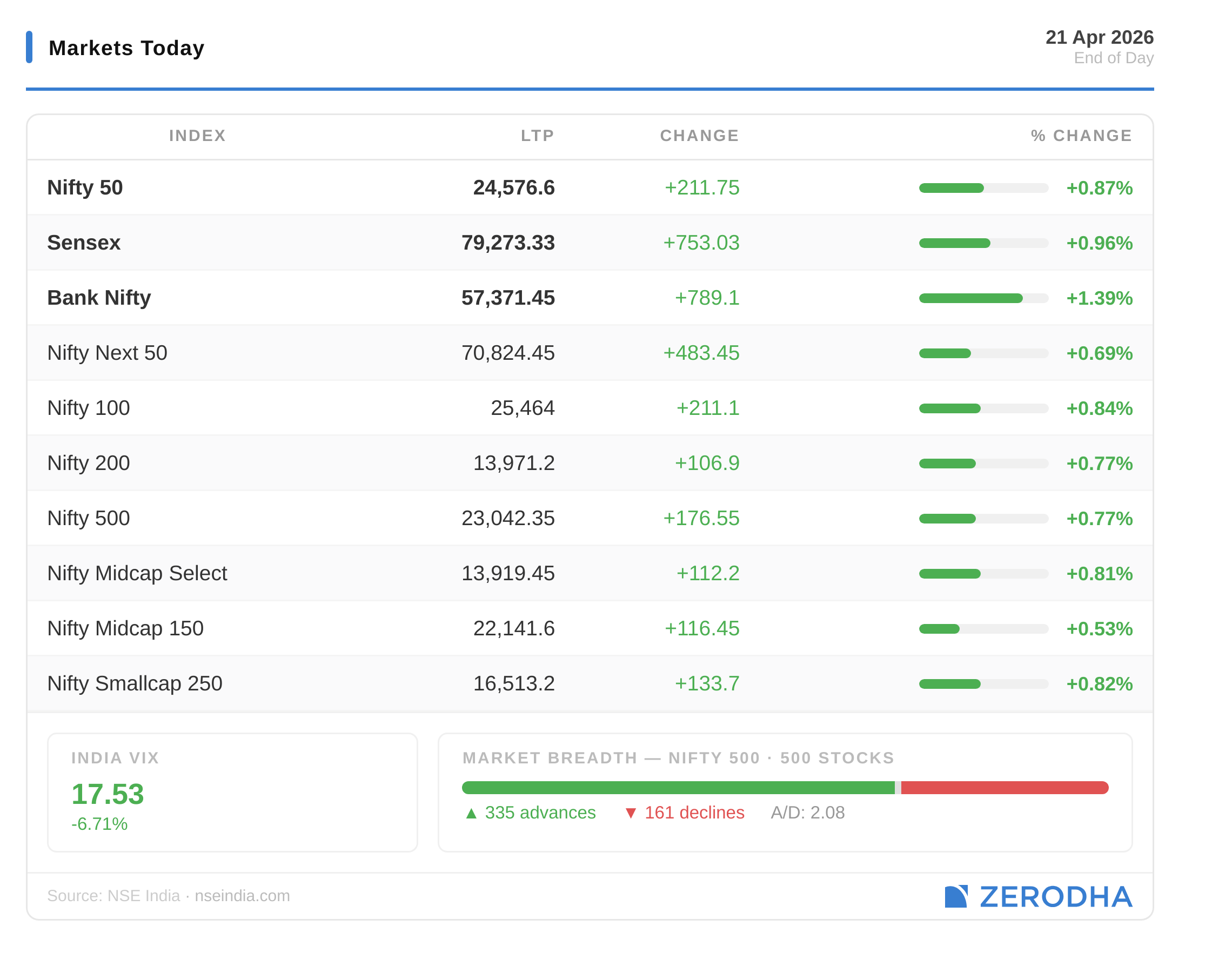Click the ZERODHA brand wordmark
This screenshot has width=1232, height=953.
tap(1055, 897)
